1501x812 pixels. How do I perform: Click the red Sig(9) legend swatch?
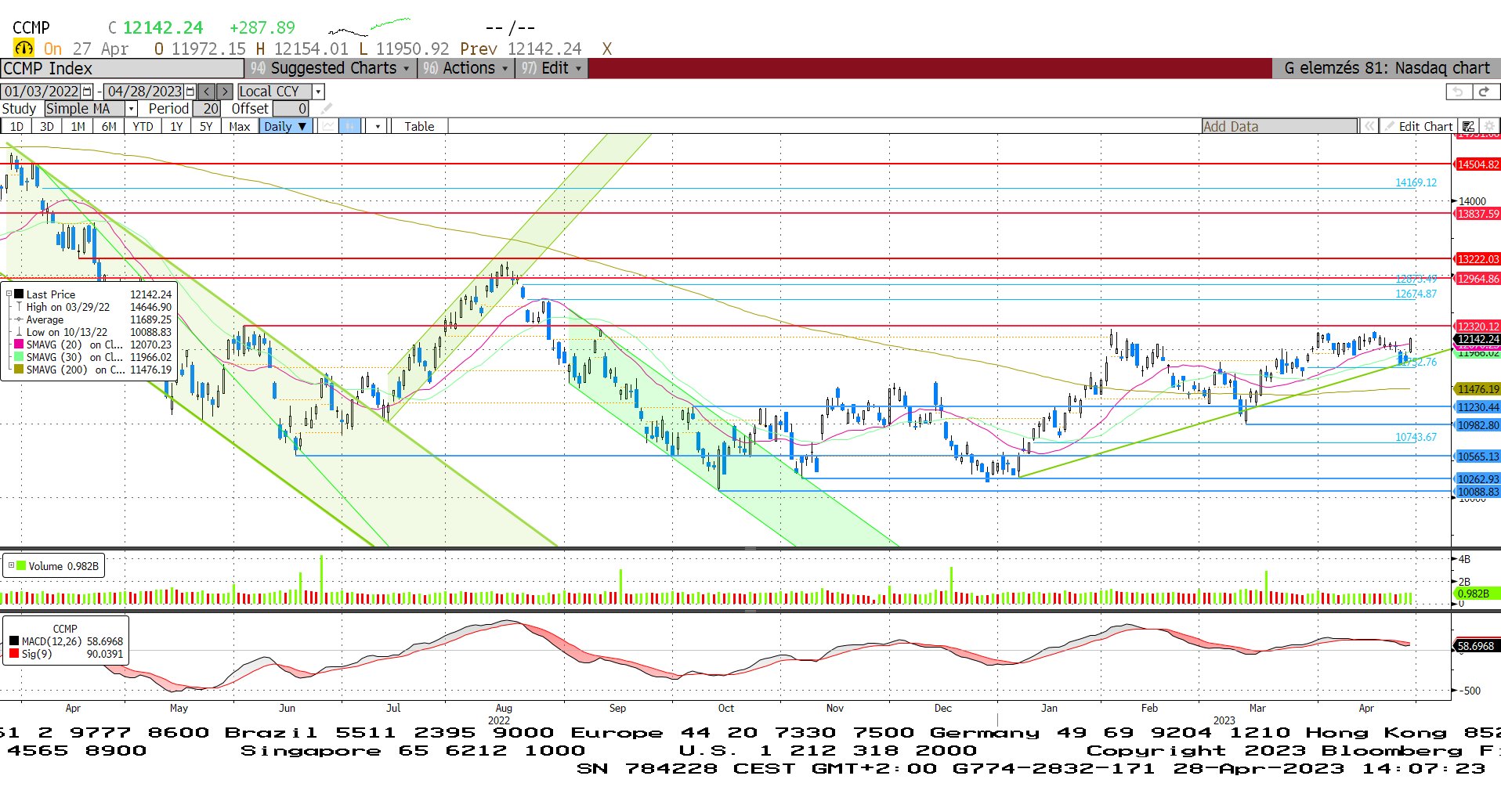(x=14, y=654)
